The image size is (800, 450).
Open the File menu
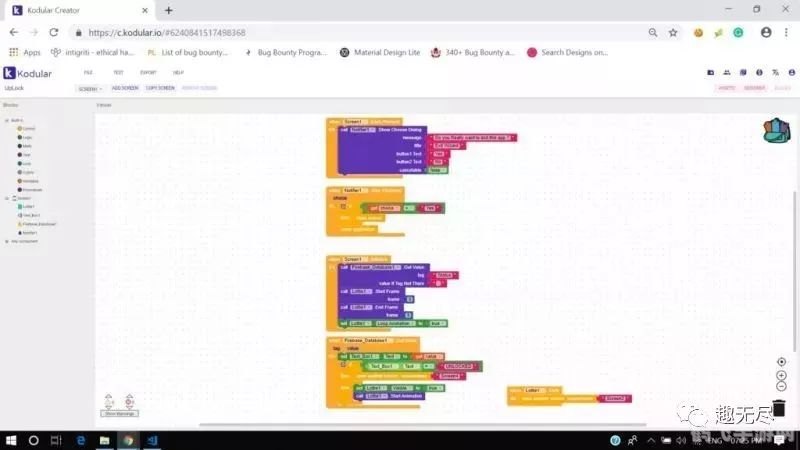pos(88,73)
